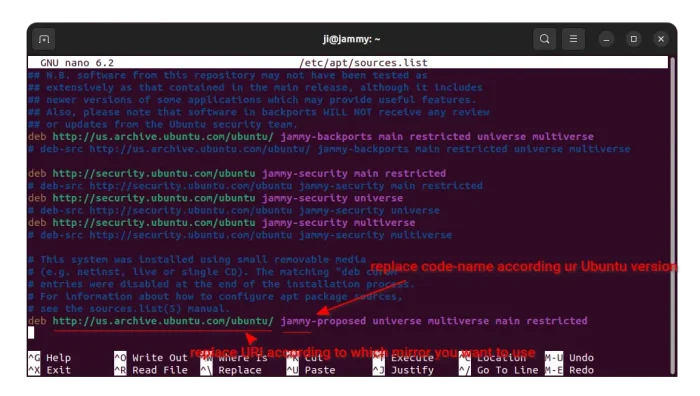Click the commented deb-src jammy-security multiverse line

point(240,235)
